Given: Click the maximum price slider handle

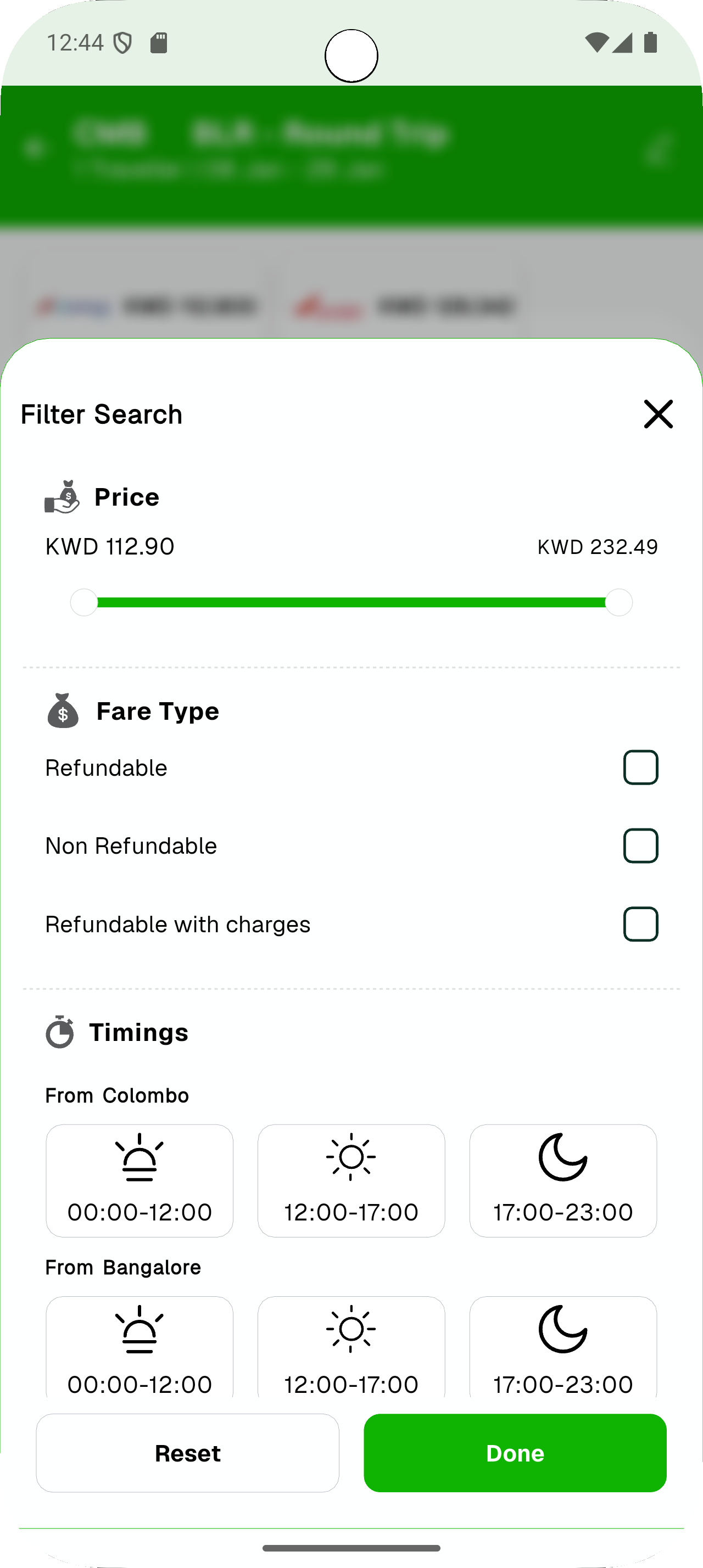Looking at the screenshot, I should (618, 603).
